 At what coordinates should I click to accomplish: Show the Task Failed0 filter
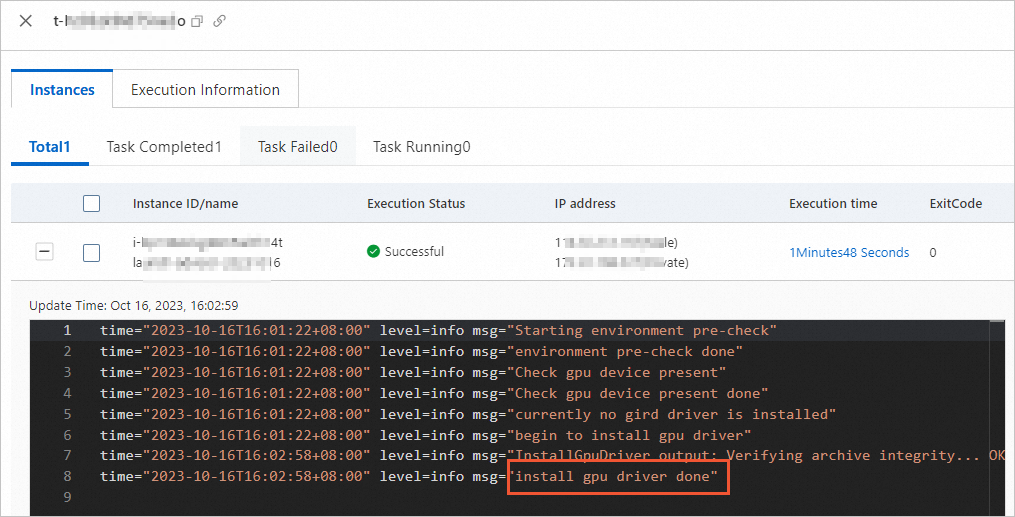pyautogui.click(x=298, y=147)
